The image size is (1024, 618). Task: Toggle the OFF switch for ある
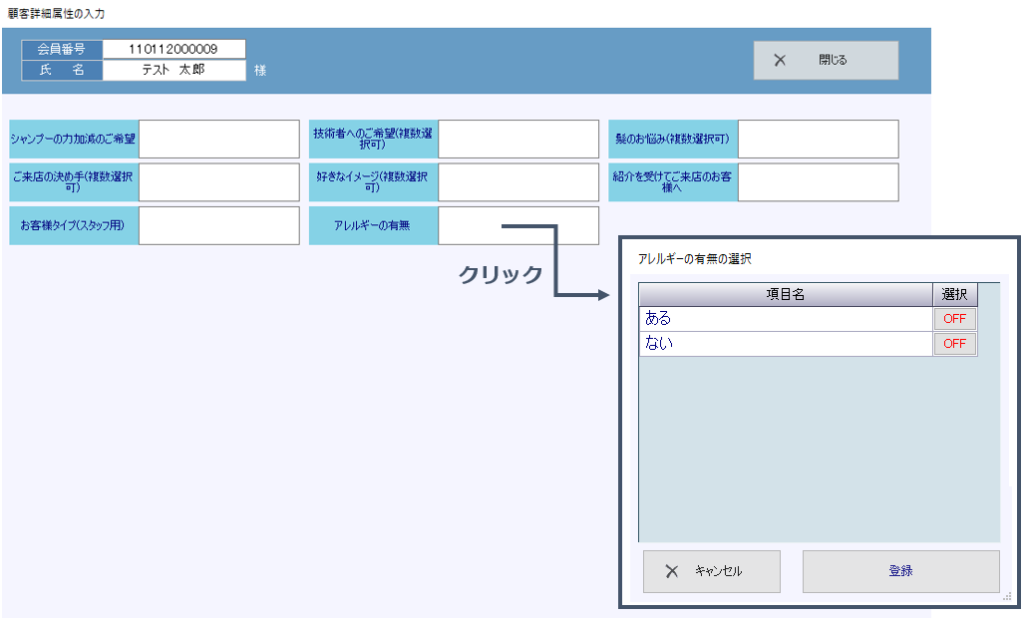954,319
